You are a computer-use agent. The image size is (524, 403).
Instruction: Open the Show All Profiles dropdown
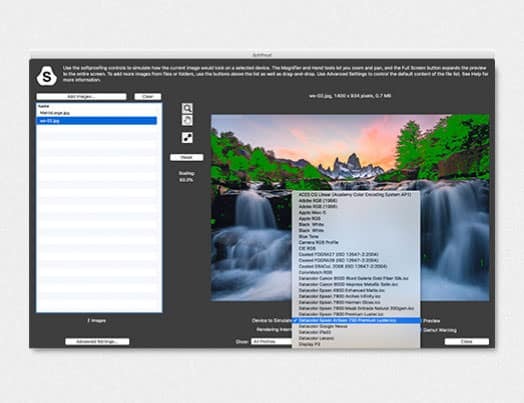(271, 342)
